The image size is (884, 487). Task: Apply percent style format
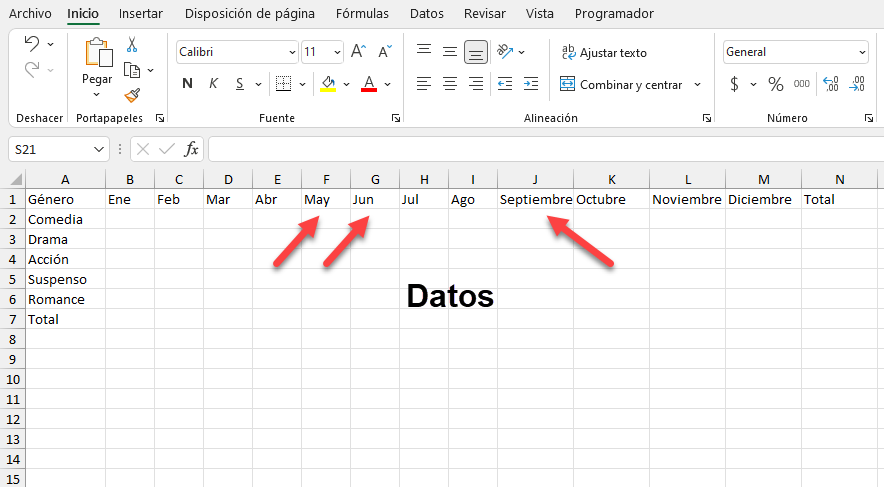(x=776, y=84)
